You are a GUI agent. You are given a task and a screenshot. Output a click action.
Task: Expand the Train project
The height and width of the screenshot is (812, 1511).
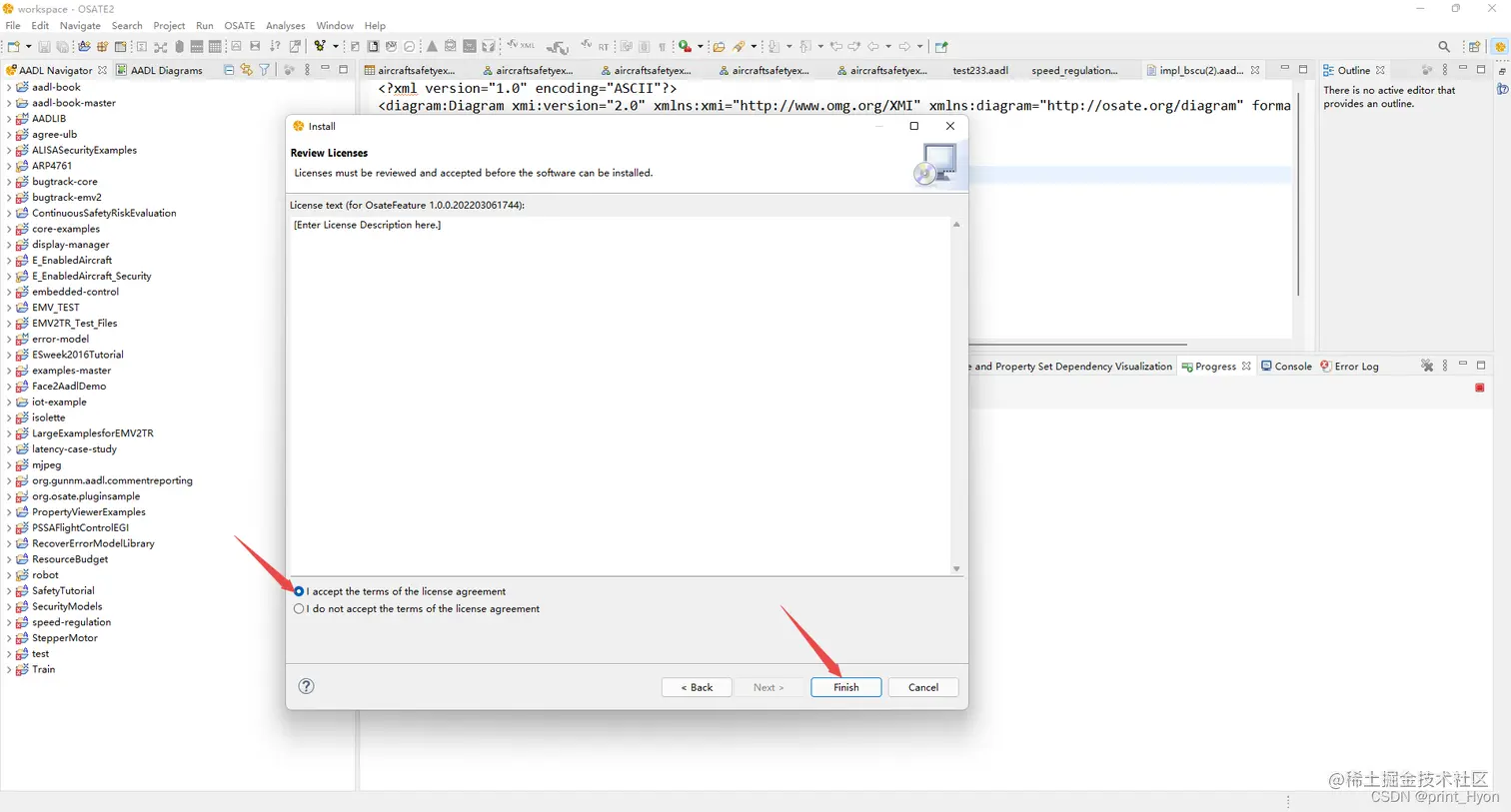coord(9,669)
